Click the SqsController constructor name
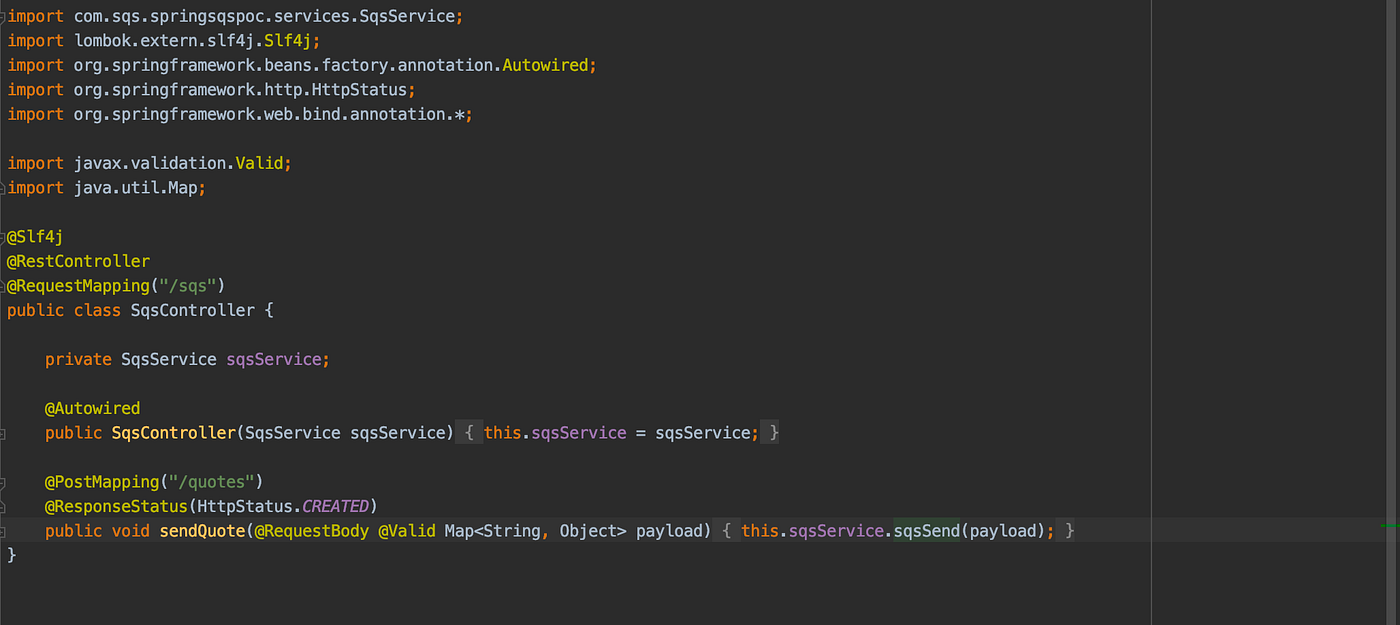Screen dimensions: 1400x625 click(x=173, y=433)
